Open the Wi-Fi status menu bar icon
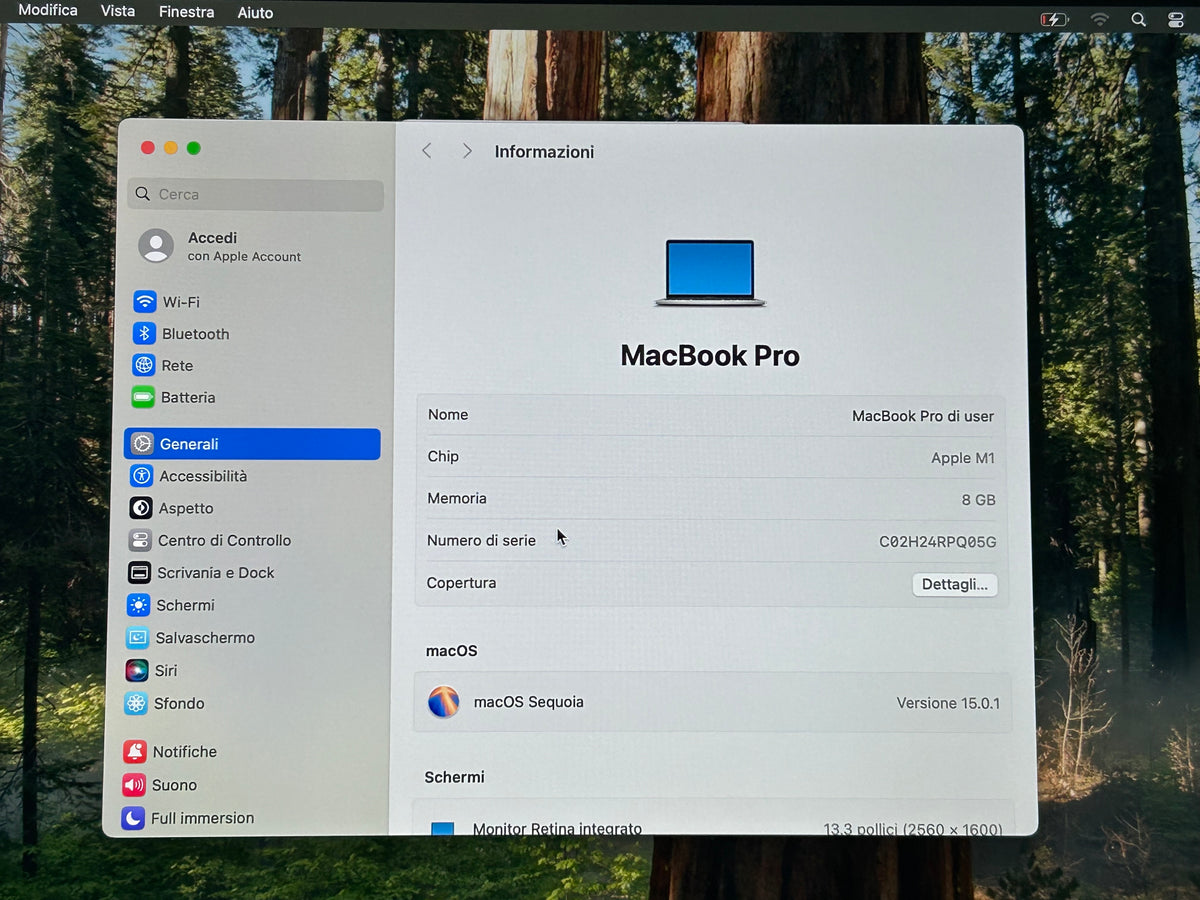This screenshot has width=1200, height=900. pos(1100,19)
